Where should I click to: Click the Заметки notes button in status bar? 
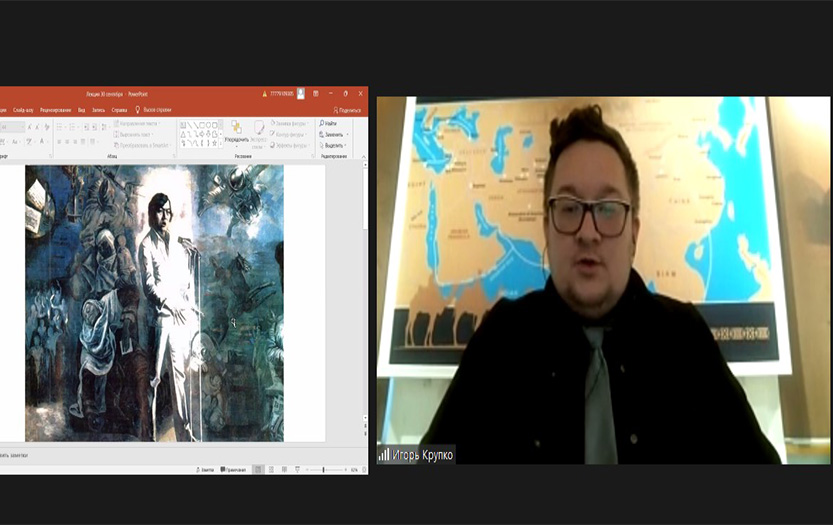tap(206, 469)
